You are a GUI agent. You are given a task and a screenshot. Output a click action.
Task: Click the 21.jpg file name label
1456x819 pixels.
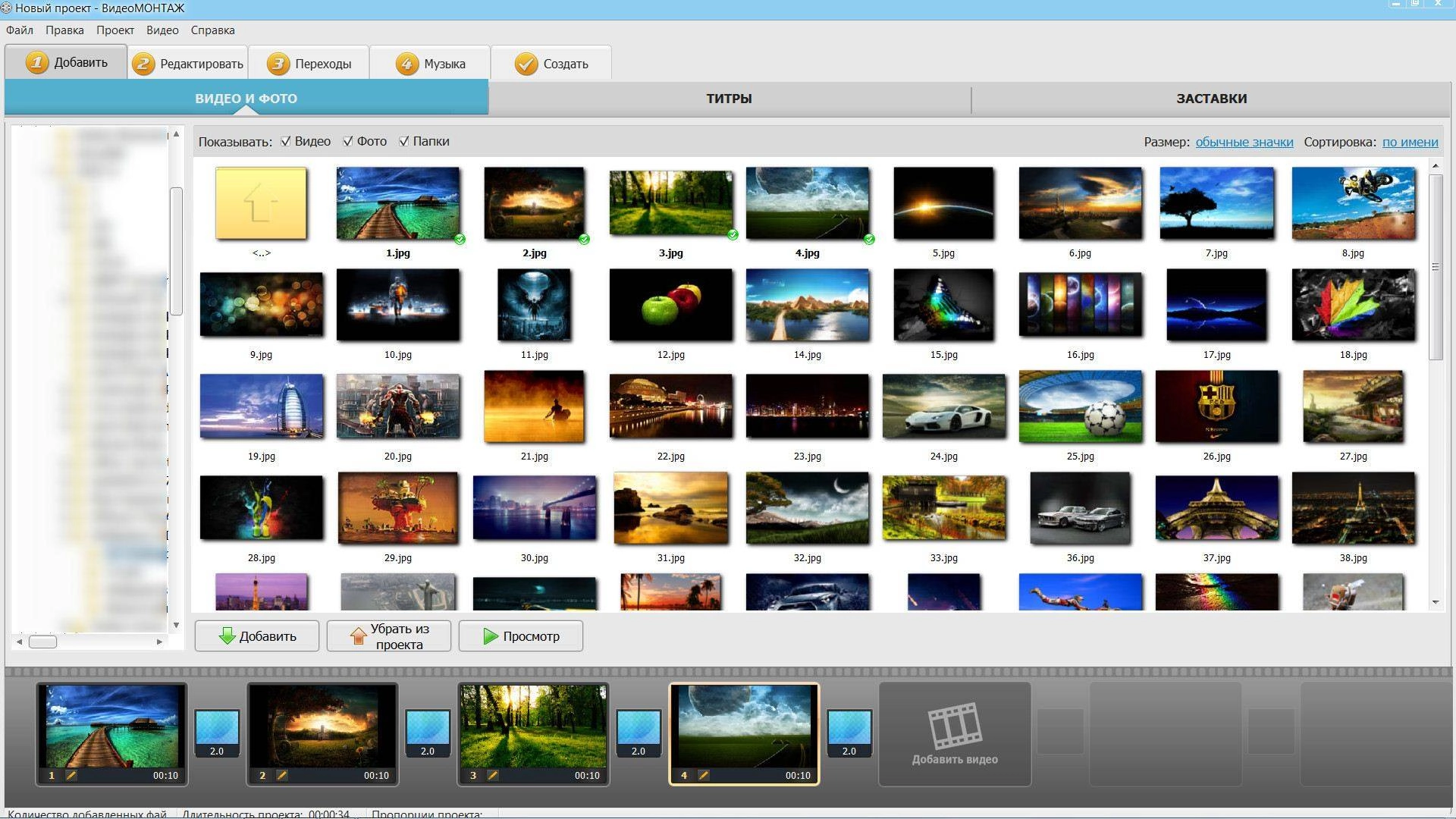[x=534, y=457]
